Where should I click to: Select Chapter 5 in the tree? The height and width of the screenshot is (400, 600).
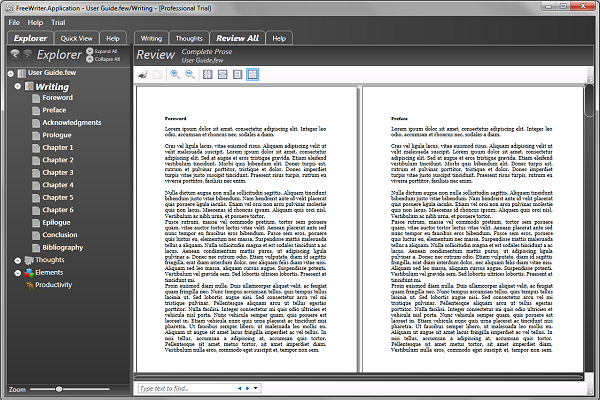pyautogui.click(x=58, y=198)
